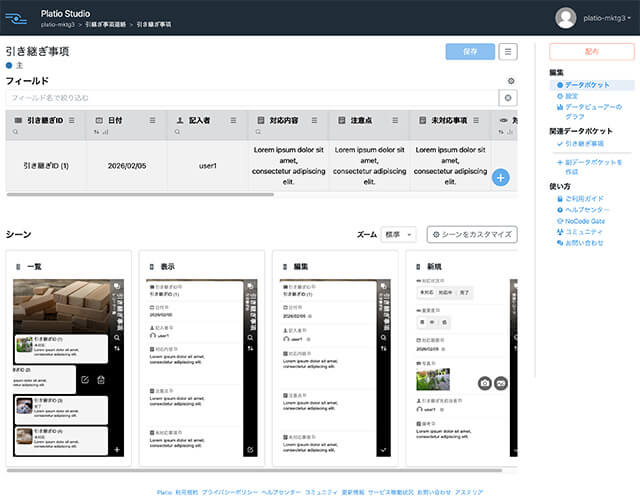Click the blue plus add-field button
Image resolution: width=640 pixels, height=500 pixels.
coord(501,178)
